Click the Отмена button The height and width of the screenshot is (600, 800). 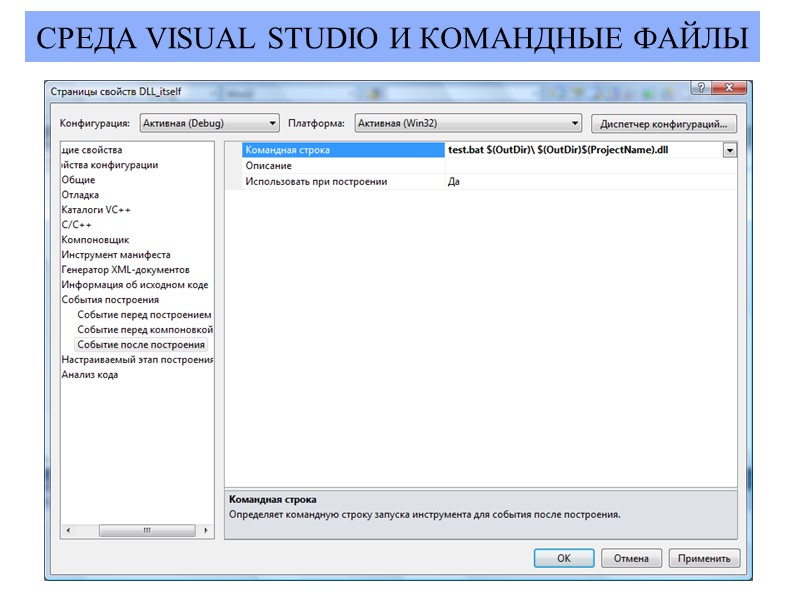point(632,559)
